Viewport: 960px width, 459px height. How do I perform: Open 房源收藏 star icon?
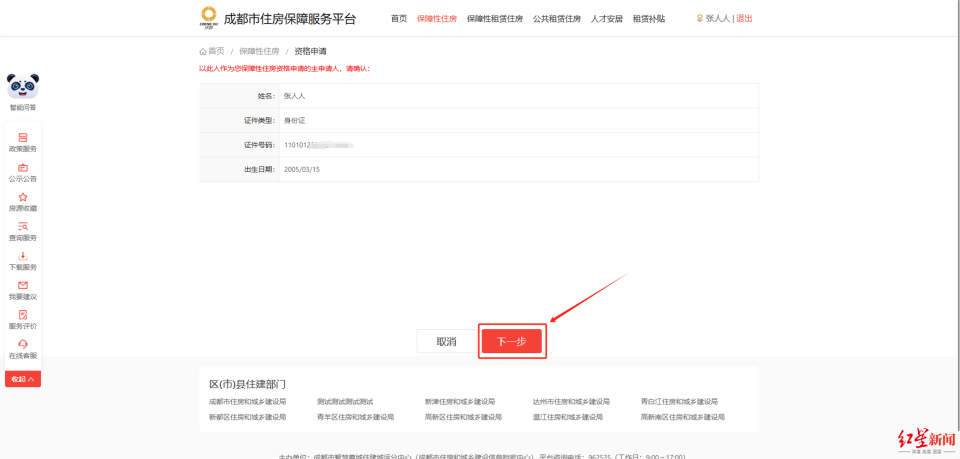pyautogui.click(x=23, y=197)
